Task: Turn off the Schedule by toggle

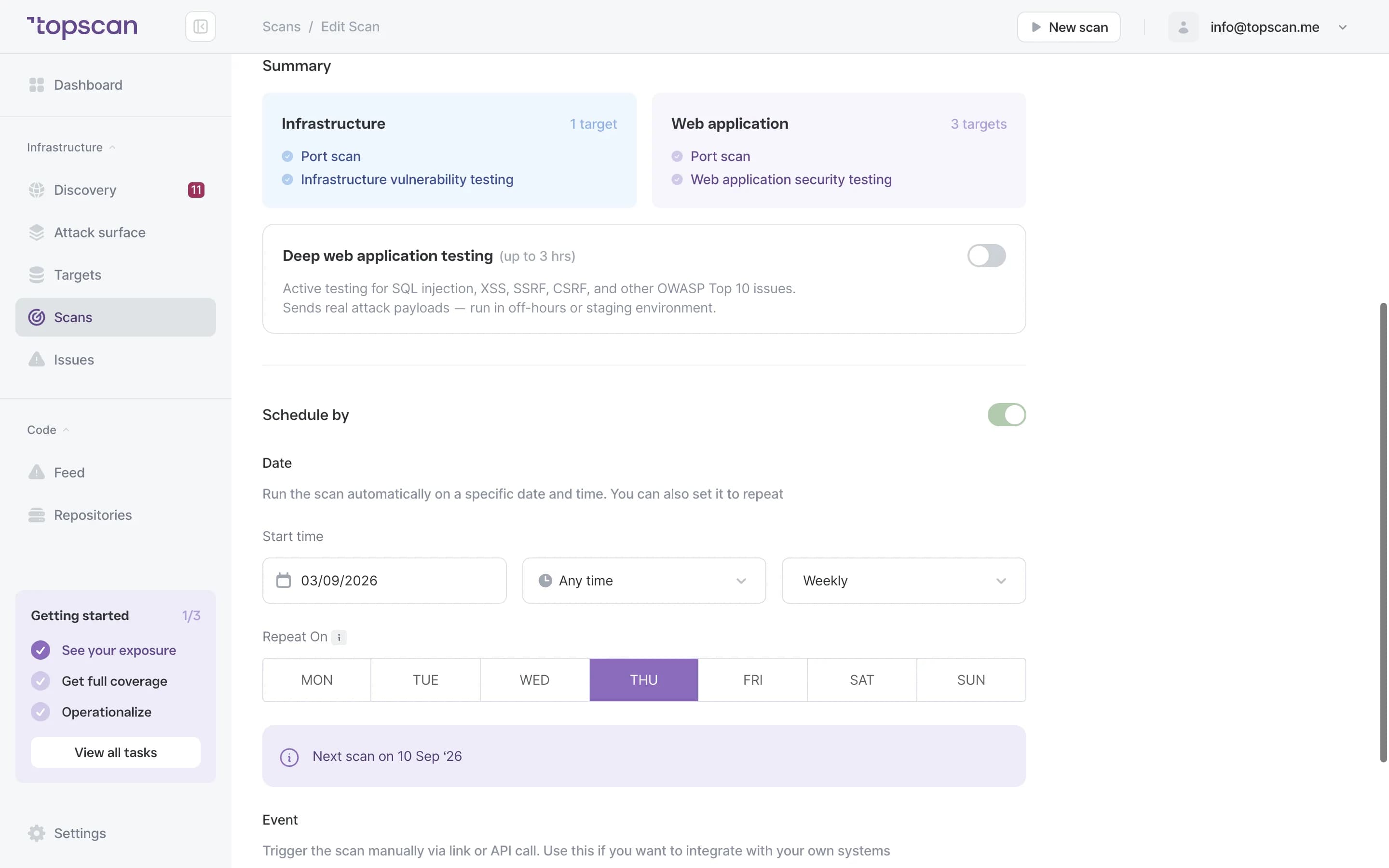Action: point(1006,415)
